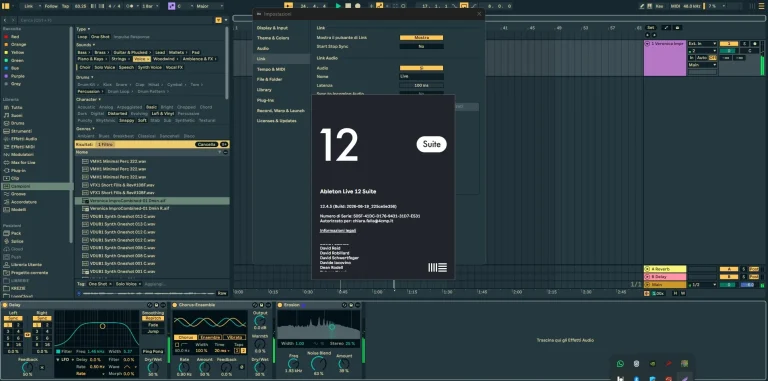Toggle the Start Stop Sync setting
The width and height of the screenshot is (768, 381).
[421, 46]
